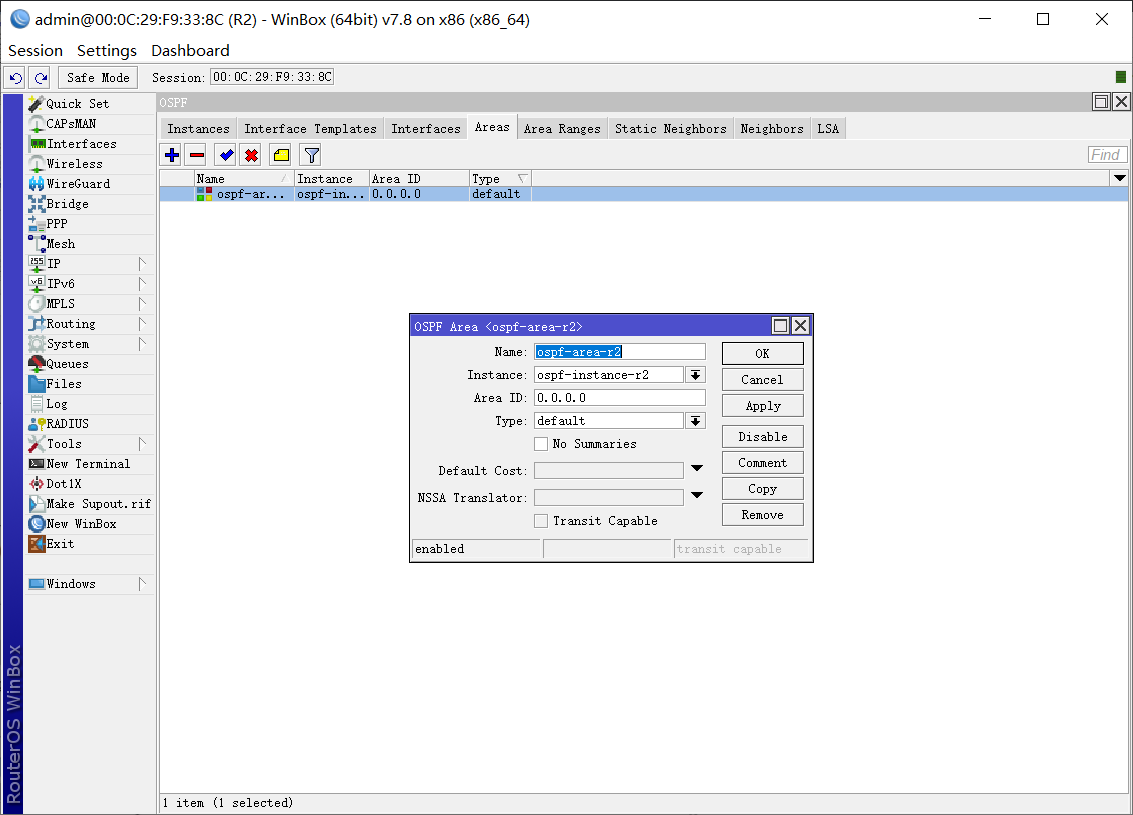
Task: Click the Disable button in dialog
Action: 762,436
